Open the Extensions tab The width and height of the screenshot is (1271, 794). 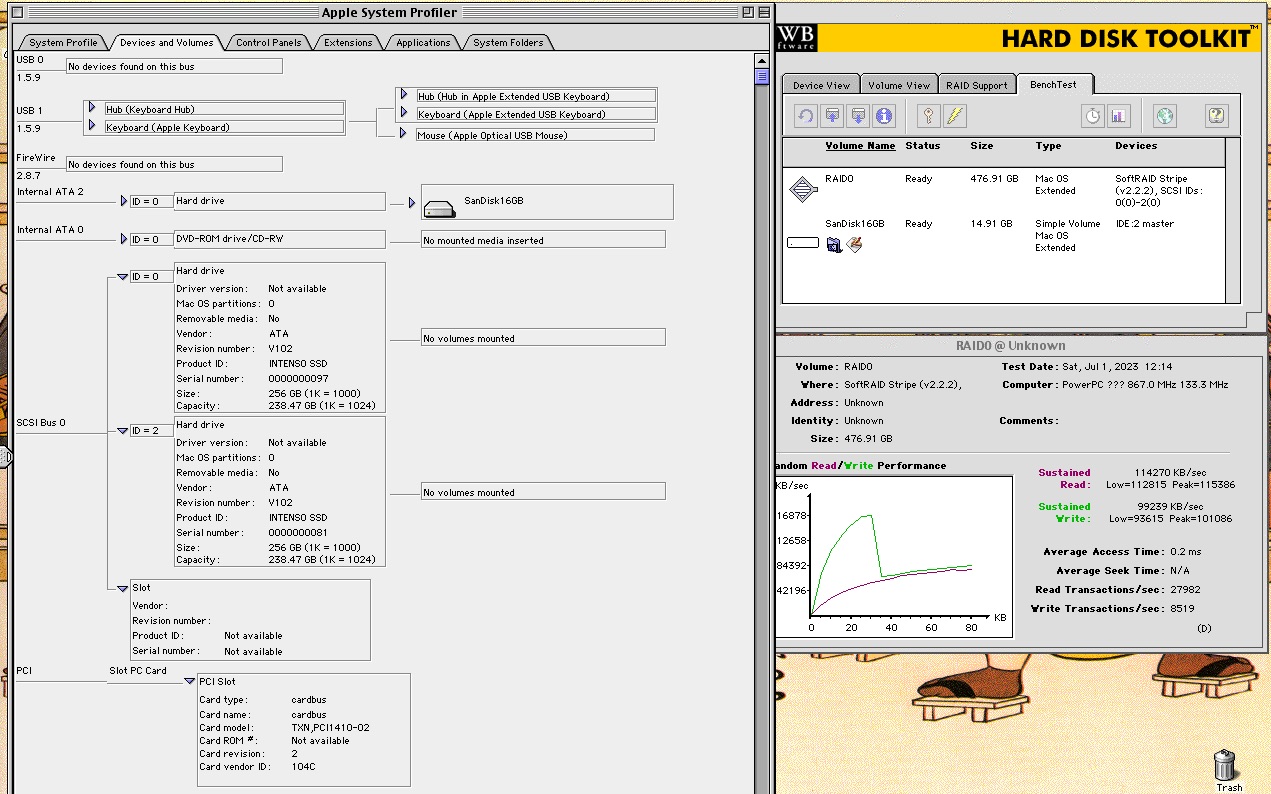point(348,42)
